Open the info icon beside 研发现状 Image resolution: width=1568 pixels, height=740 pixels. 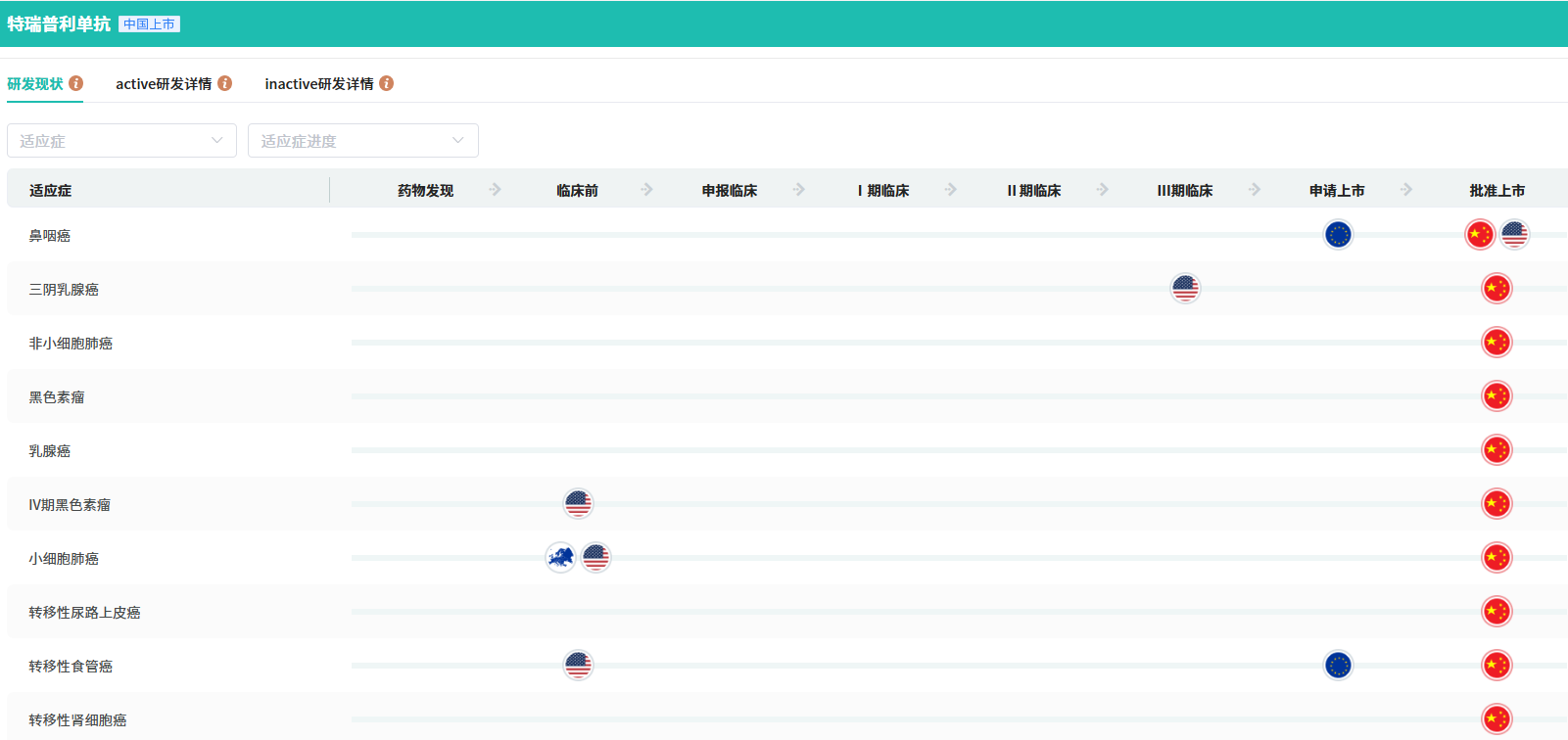[76, 83]
